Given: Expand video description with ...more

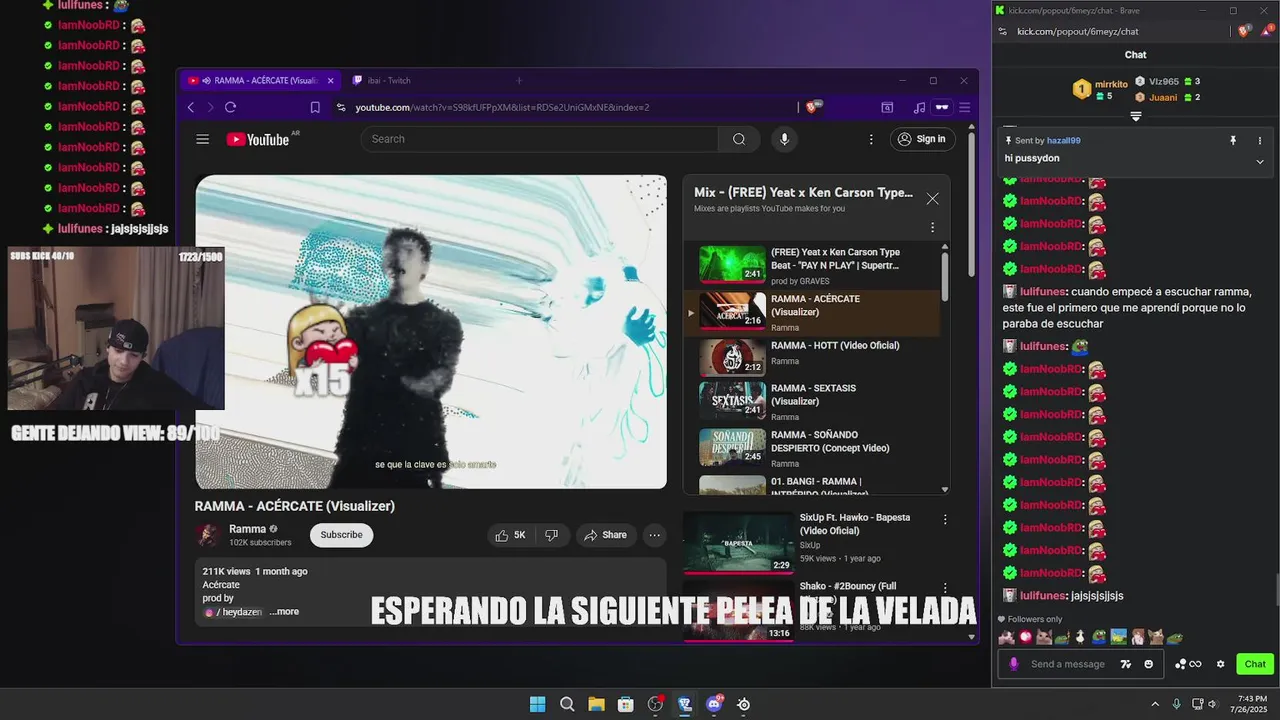Looking at the screenshot, I should pyautogui.click(x=284, y=612).
